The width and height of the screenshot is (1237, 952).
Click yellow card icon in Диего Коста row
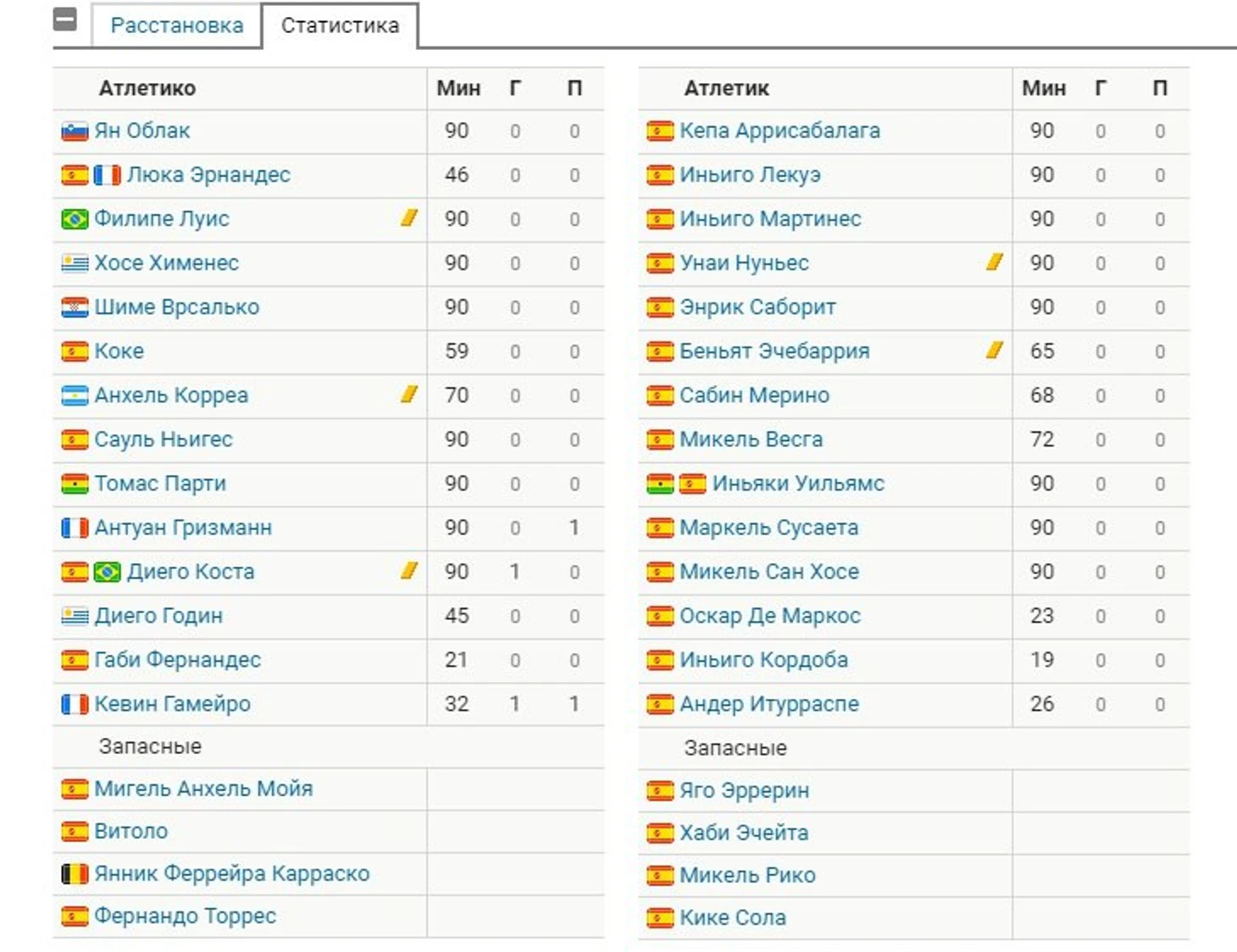[409, 571]
